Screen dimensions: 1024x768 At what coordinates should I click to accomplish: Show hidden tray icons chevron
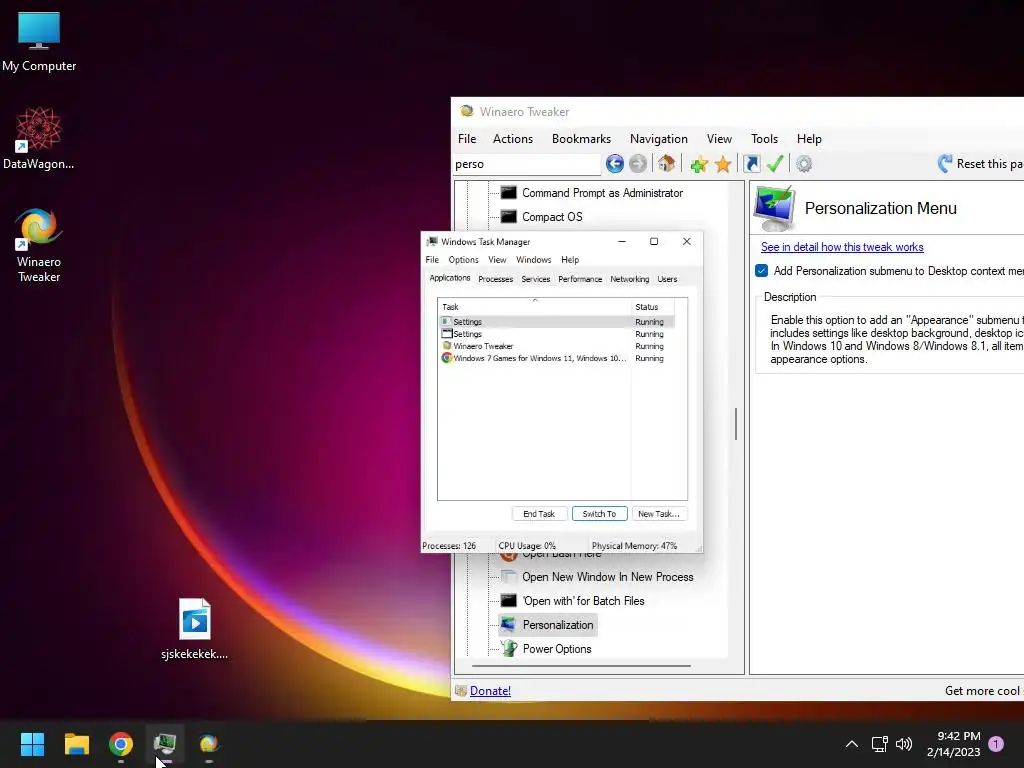click(852, 744)
